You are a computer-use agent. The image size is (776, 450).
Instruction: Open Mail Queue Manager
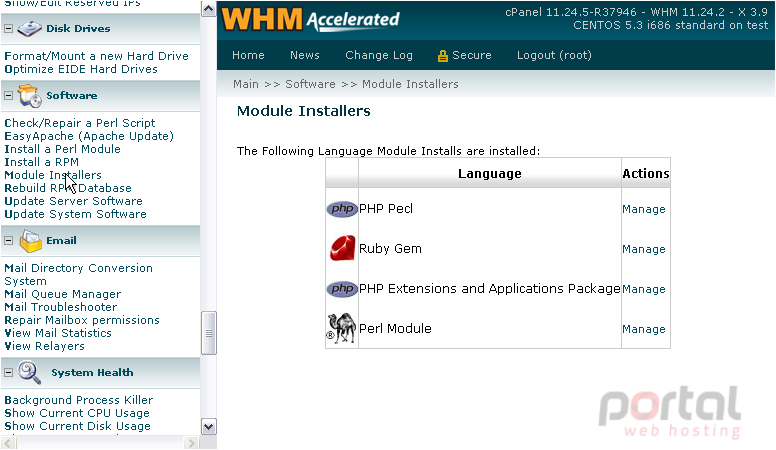coord(63,294)
